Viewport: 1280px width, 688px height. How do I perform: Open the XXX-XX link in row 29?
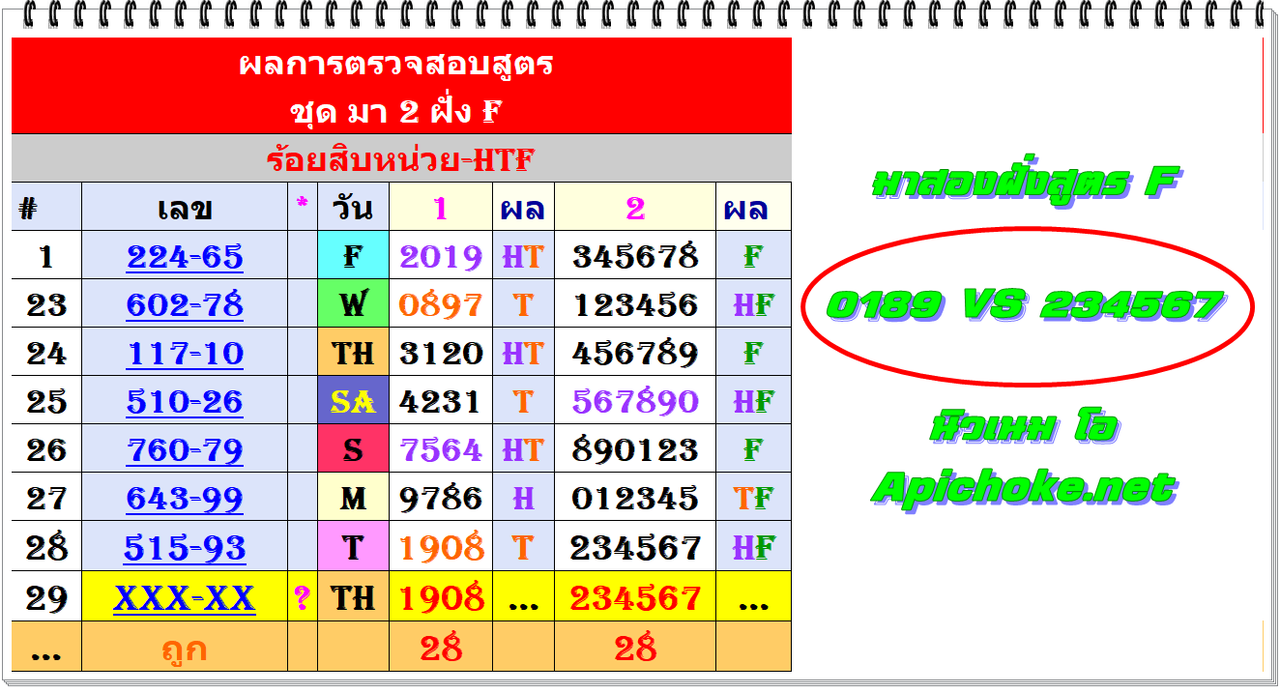(x=185, y=599)
